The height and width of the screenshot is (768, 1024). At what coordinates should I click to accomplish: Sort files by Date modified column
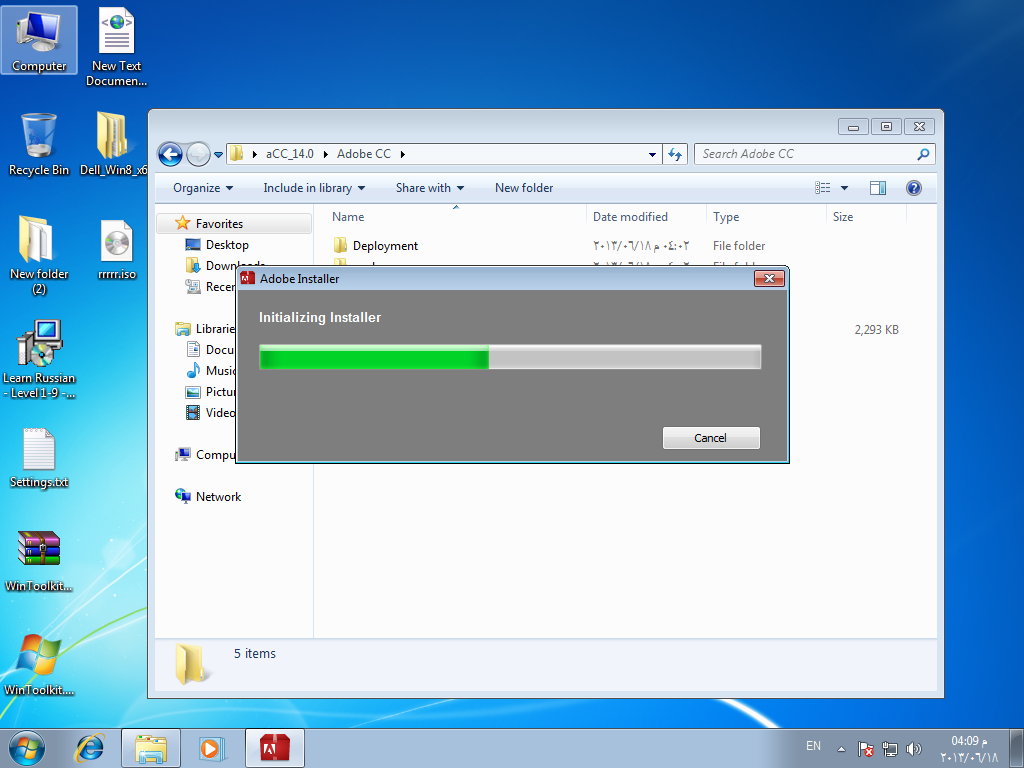pos(646,217)
